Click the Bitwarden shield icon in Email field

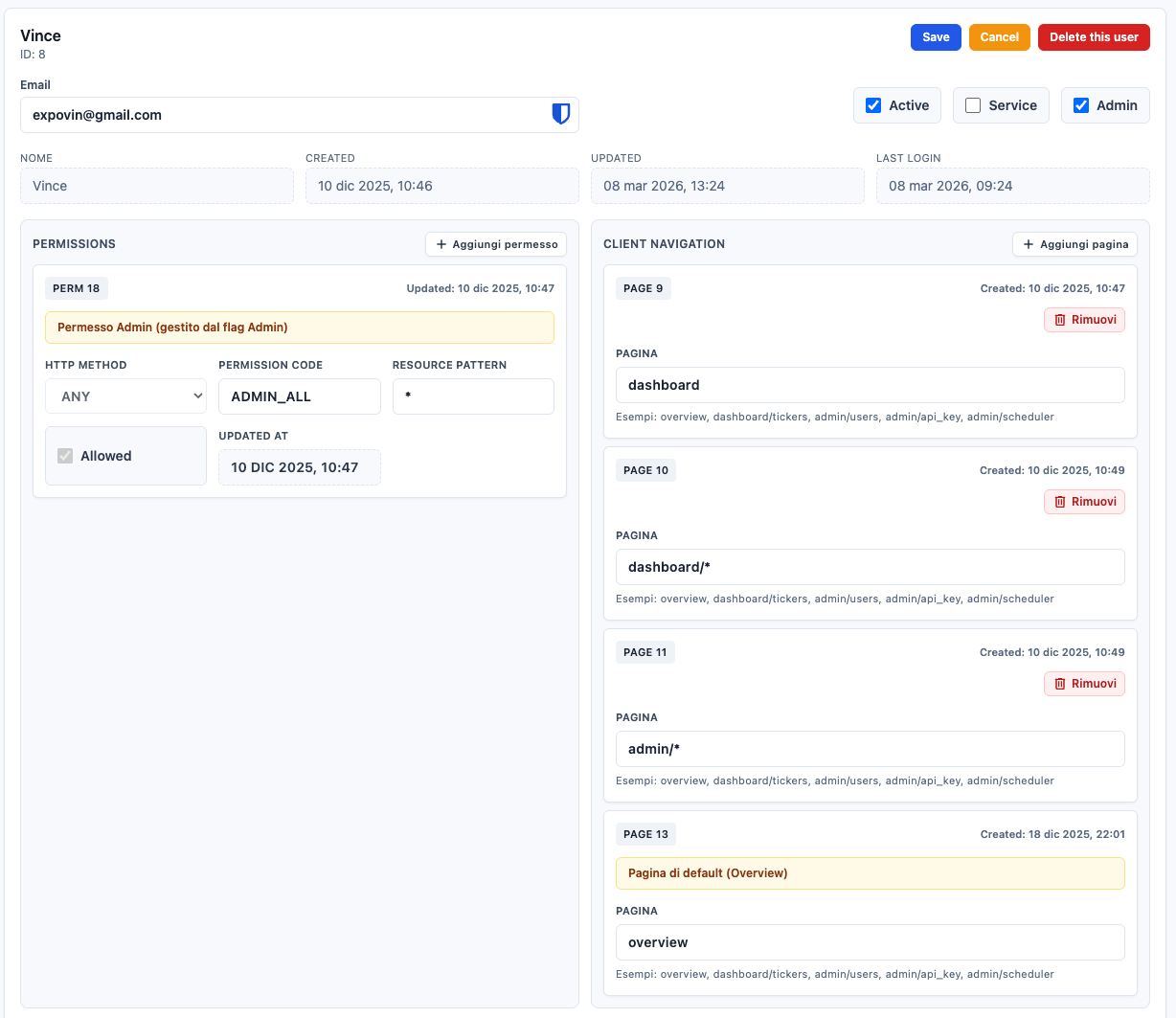(x=561, y=114)
